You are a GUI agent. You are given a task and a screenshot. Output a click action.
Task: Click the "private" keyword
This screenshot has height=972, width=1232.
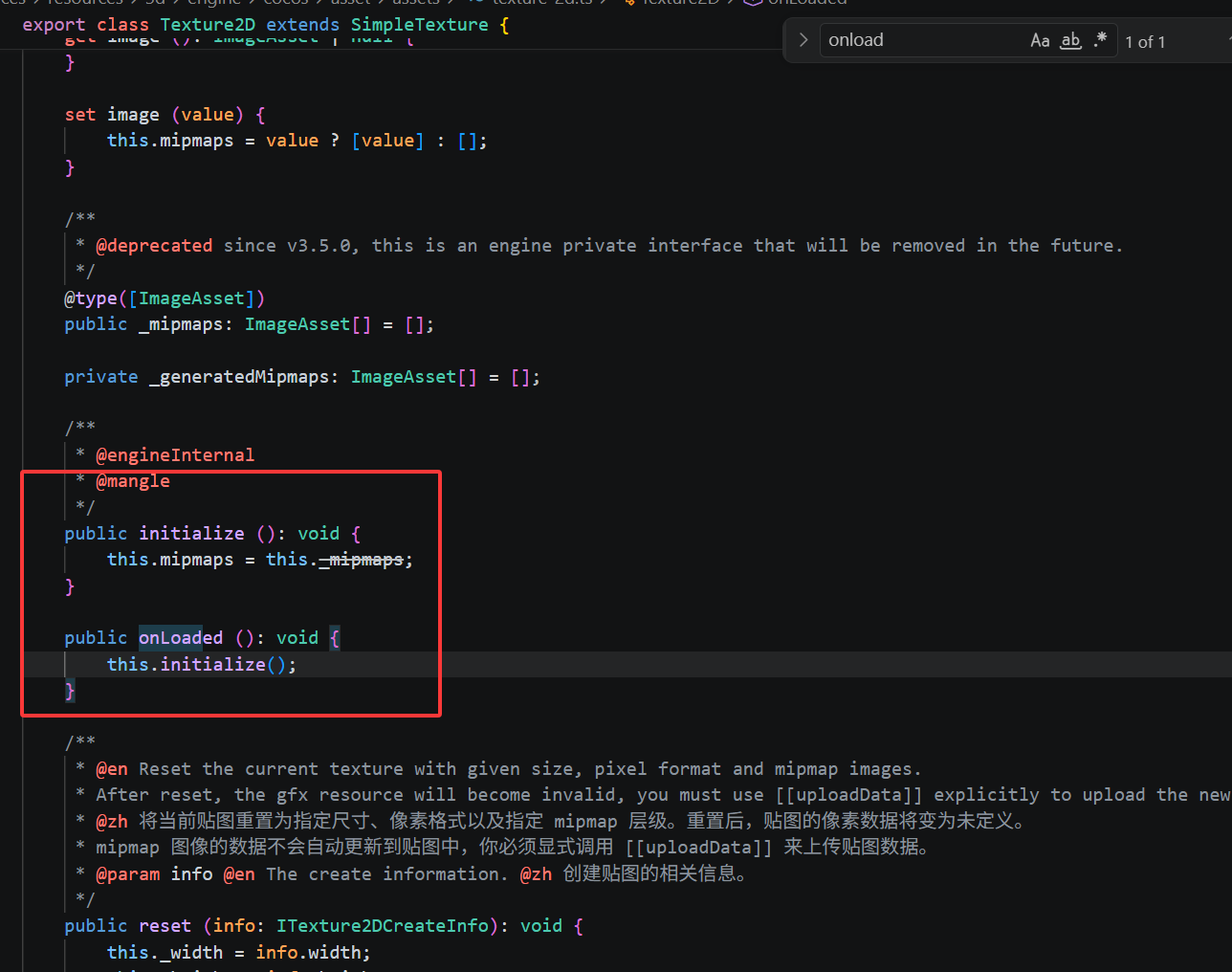(x=101, y=377)
